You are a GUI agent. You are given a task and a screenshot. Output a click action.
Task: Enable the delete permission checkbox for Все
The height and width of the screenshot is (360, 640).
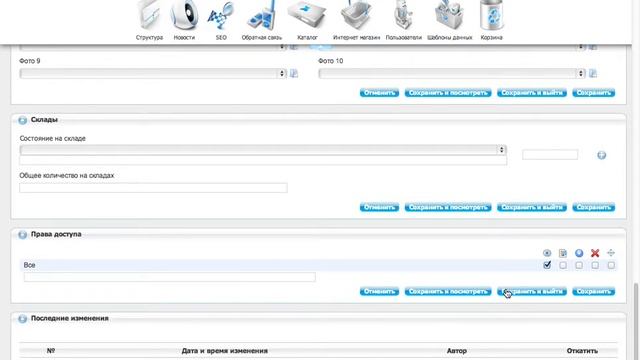(x=595, y=265)
